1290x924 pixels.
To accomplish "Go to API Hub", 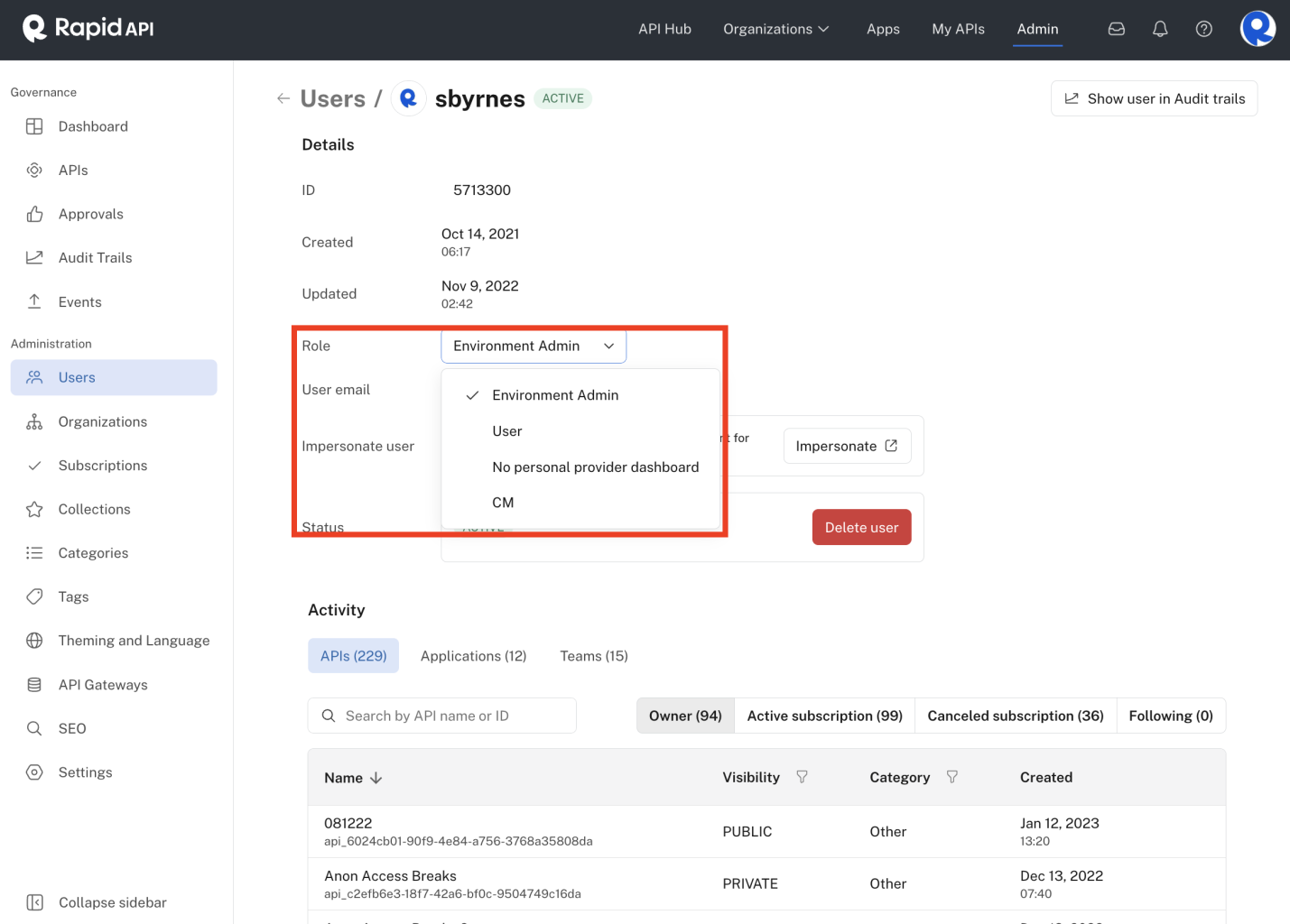I will click(664, 29).
